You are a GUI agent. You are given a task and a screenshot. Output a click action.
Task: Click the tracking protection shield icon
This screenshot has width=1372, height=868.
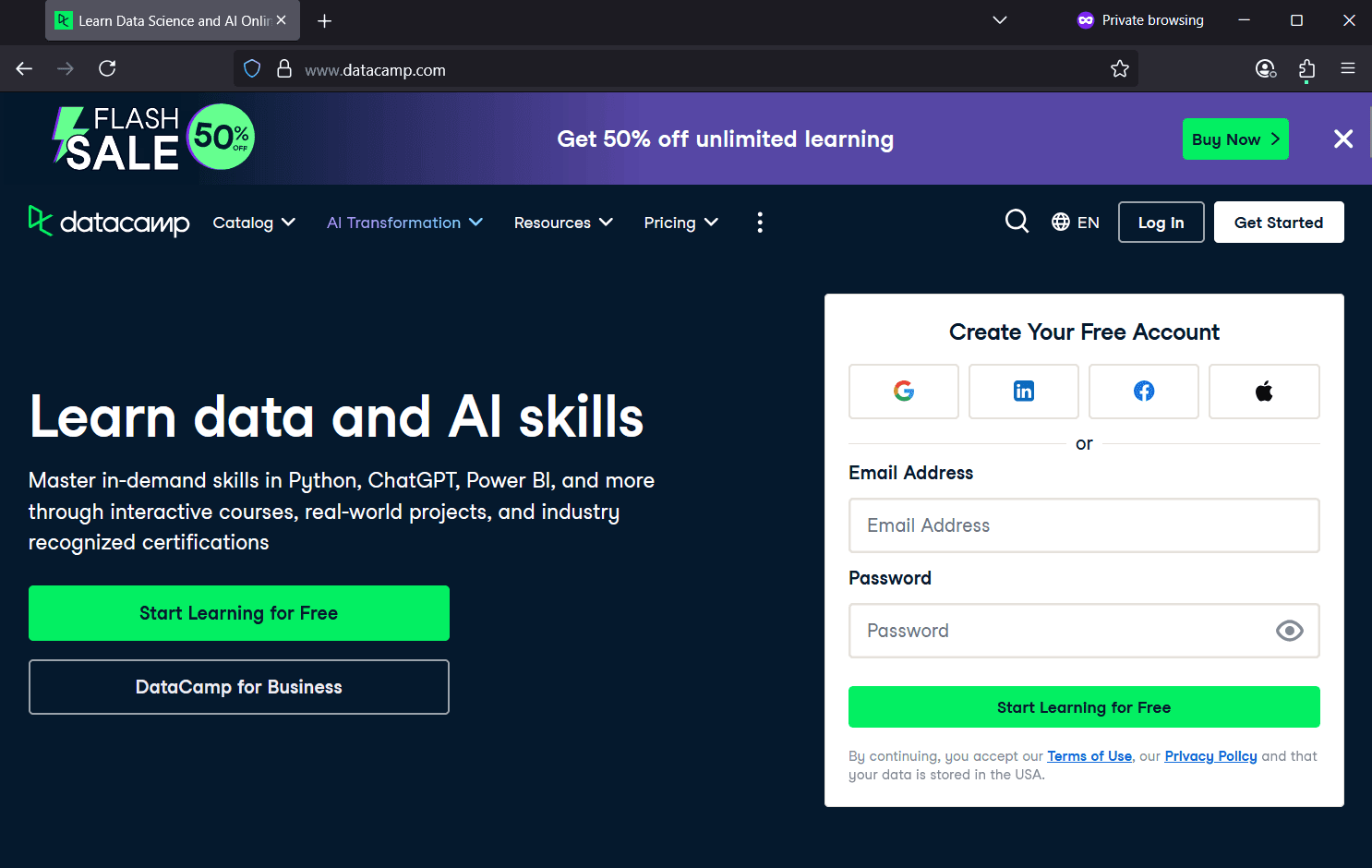pyautogui.click(x=251, y=67)
